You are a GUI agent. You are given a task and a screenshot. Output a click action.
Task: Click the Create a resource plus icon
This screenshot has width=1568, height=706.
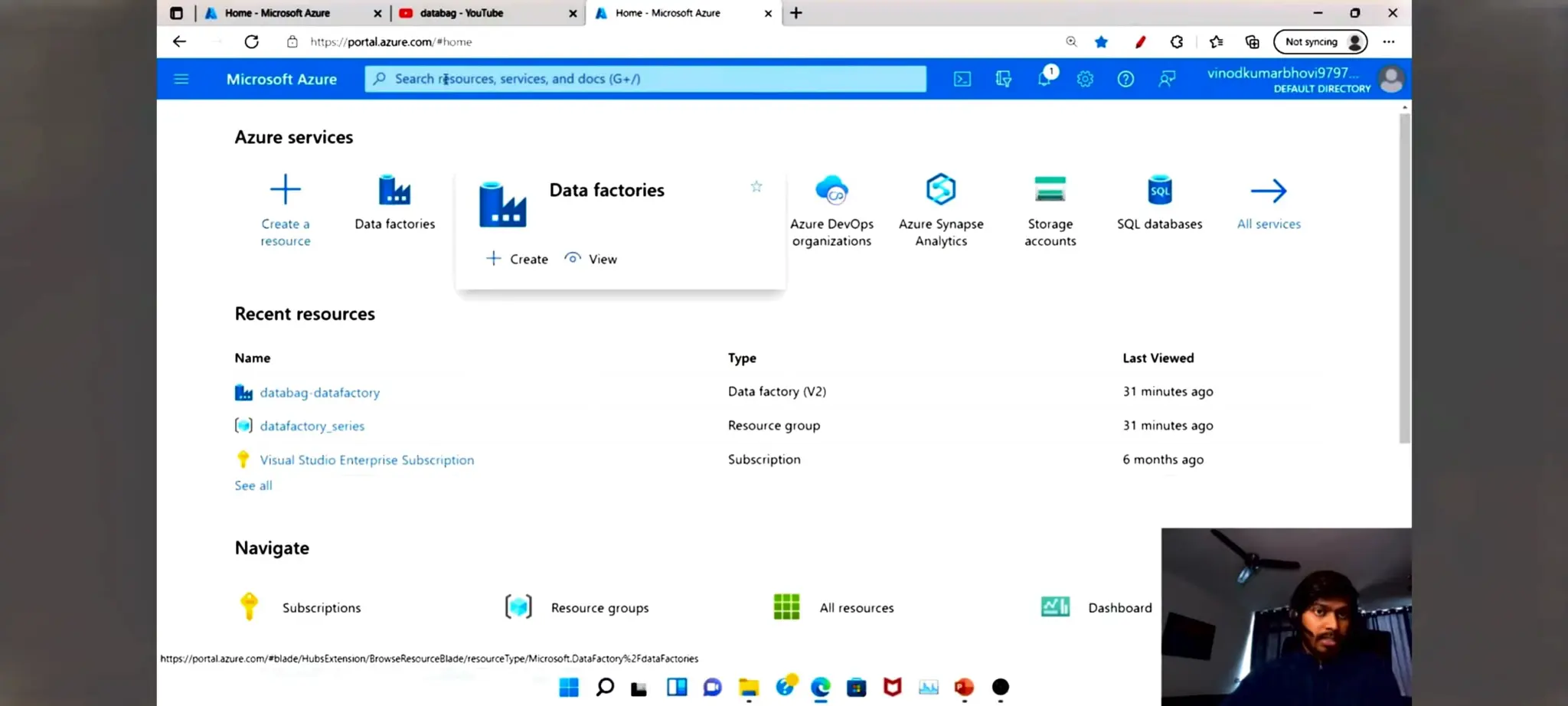click(x=286, y=189)
